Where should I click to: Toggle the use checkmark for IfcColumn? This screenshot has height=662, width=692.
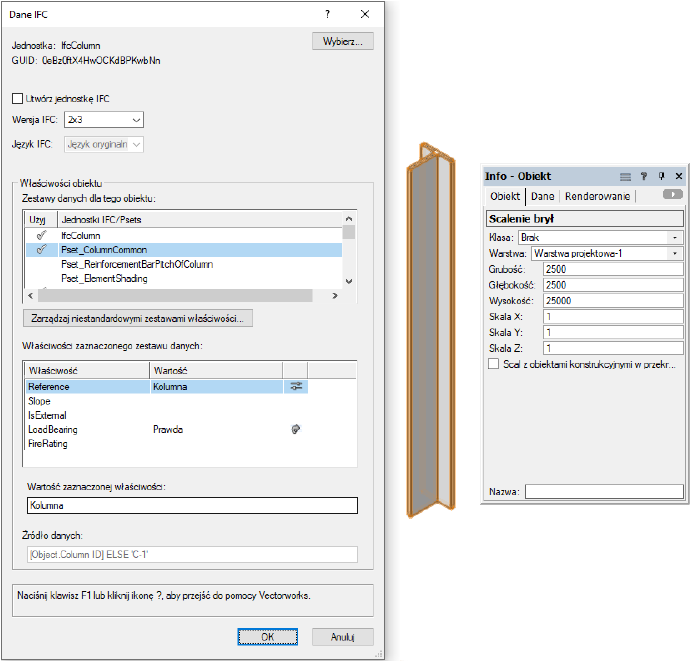(x=41, y=235)
